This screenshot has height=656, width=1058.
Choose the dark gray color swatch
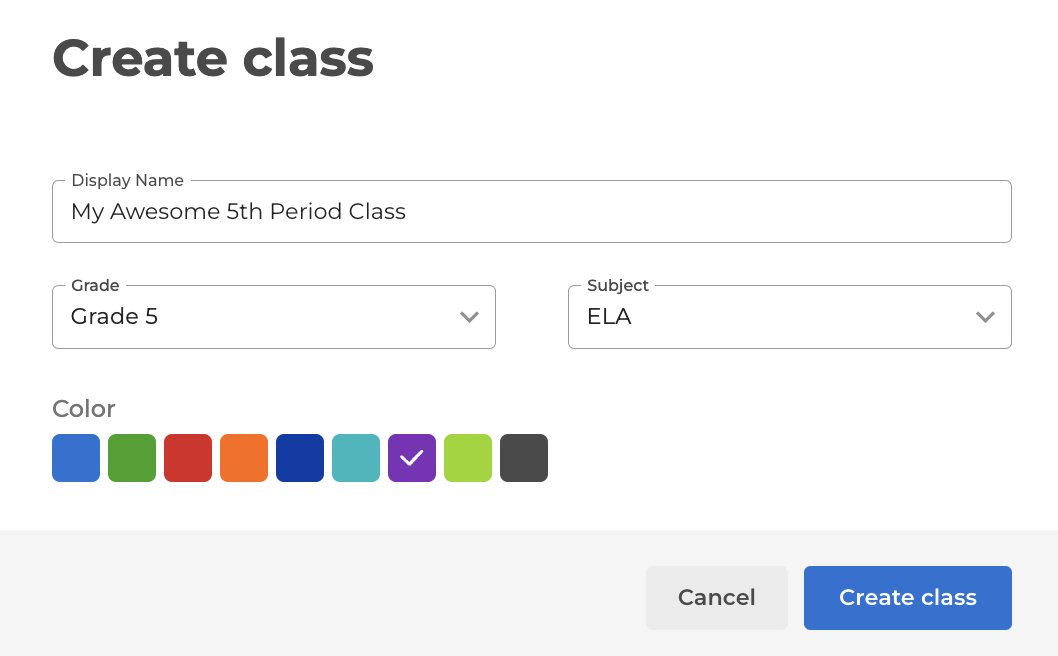524,458
